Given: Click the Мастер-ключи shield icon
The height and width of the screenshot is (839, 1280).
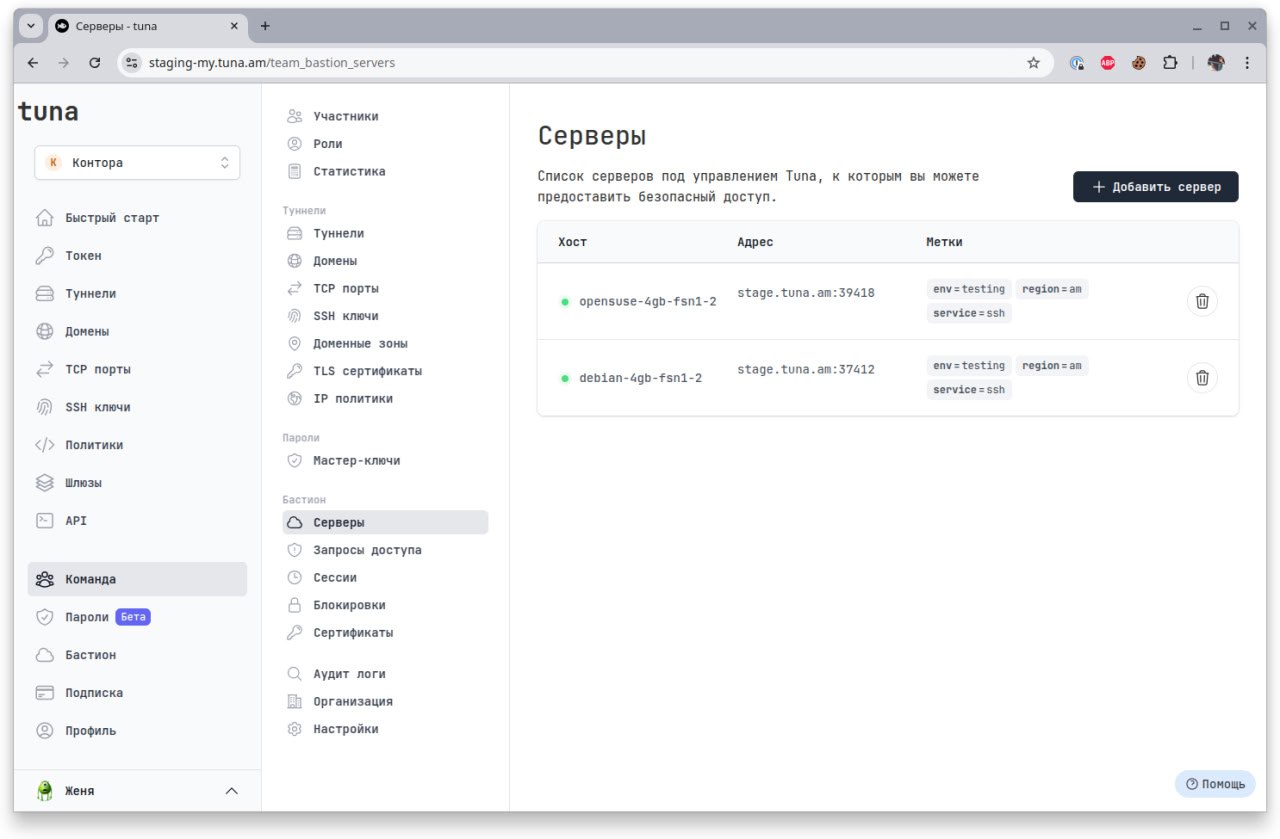Looking at the screenshot, I should (294, 461).
